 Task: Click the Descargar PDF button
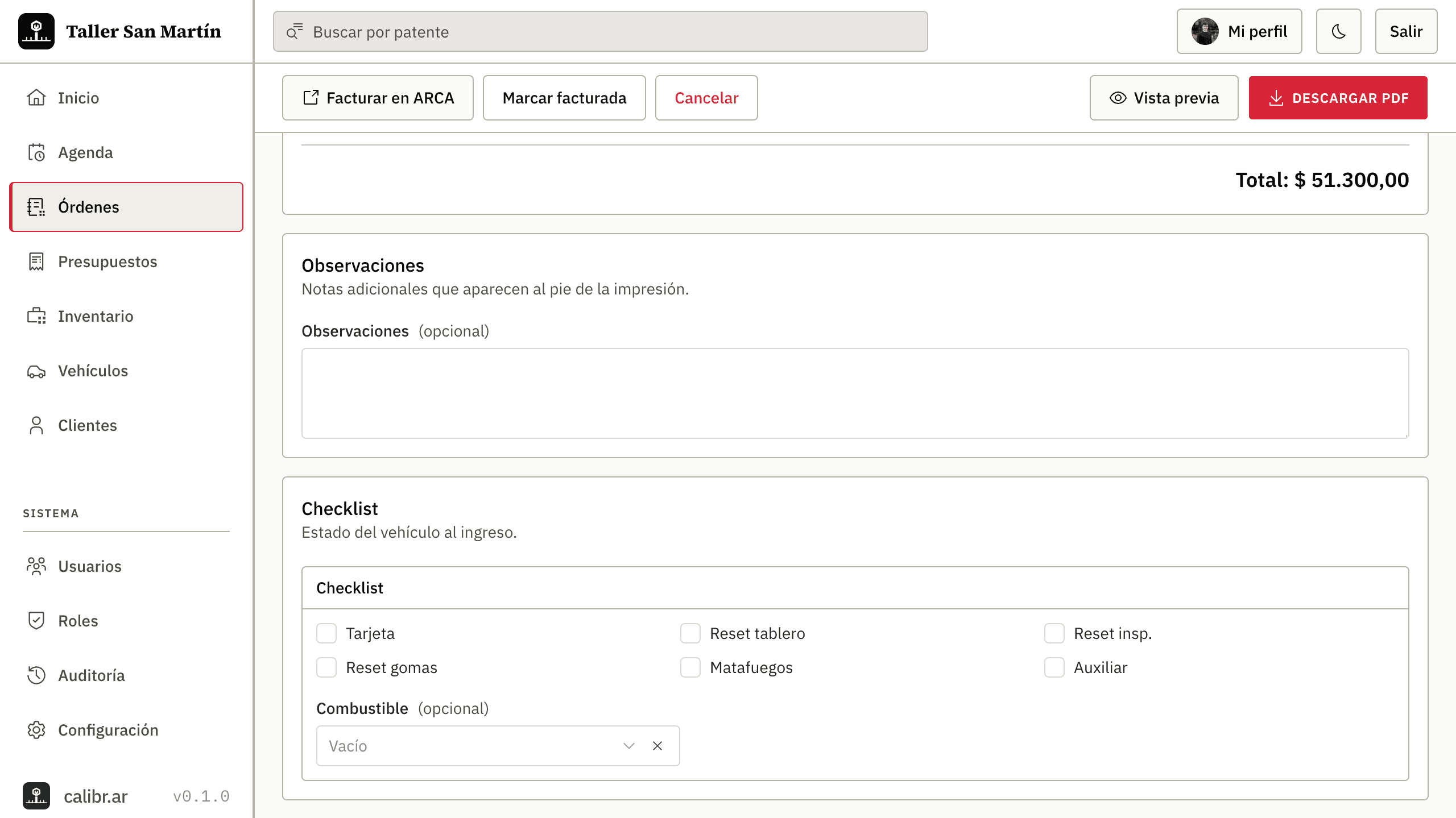tap(1338, 98)
